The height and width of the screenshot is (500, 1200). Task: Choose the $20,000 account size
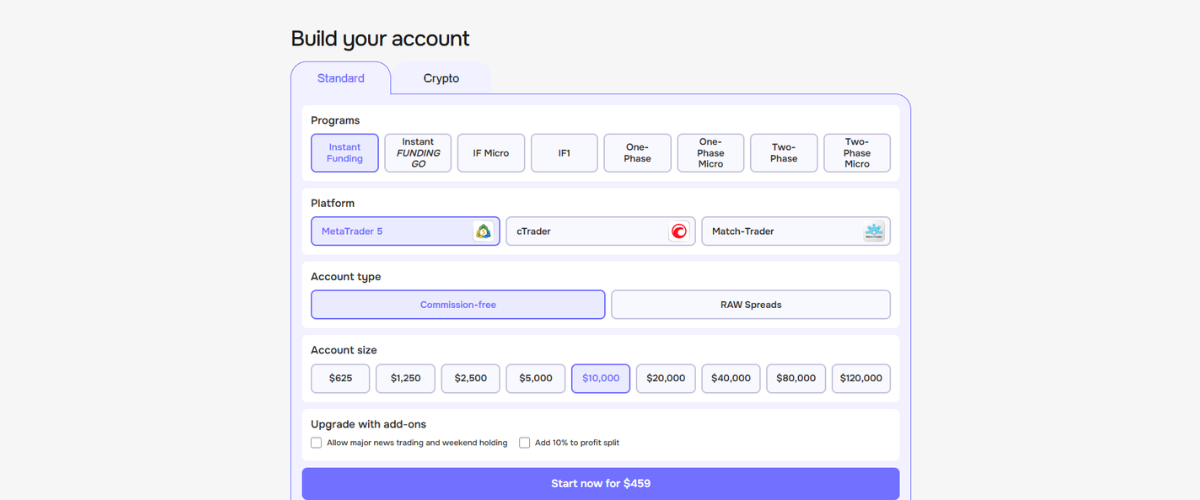(x=666, y=378)
